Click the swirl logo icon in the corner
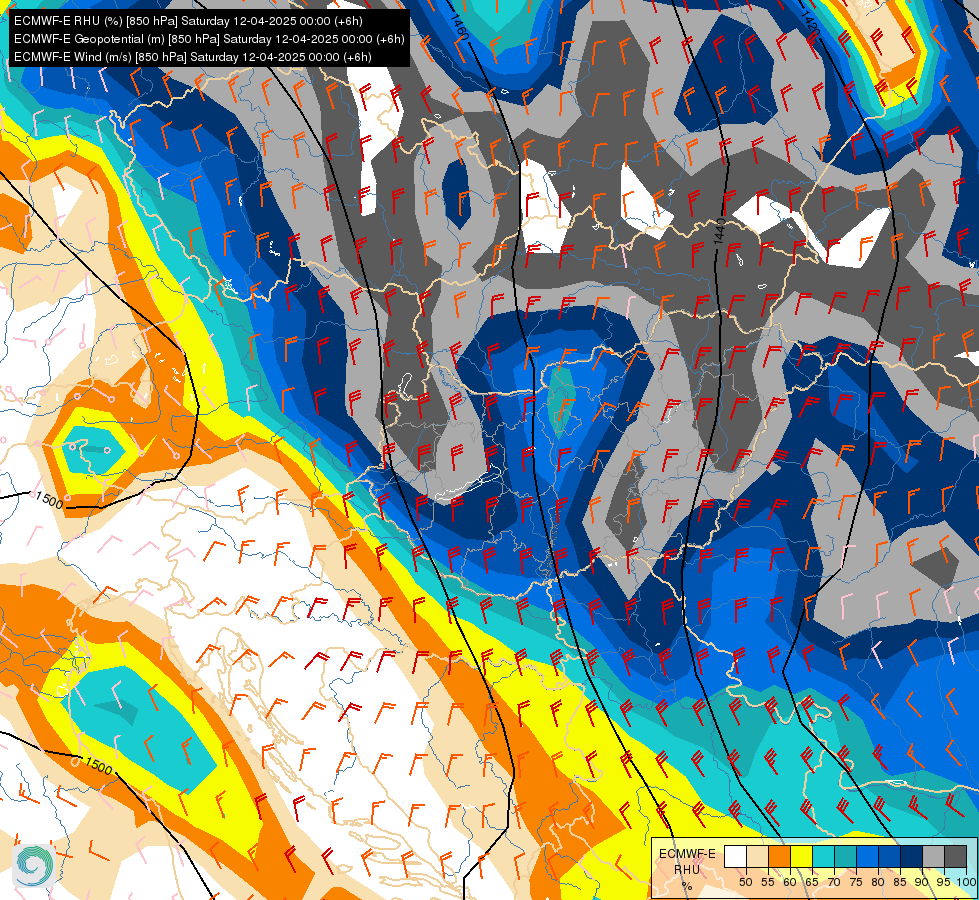The width and height of the screenshot is (979, 900). tap(33, 866)
